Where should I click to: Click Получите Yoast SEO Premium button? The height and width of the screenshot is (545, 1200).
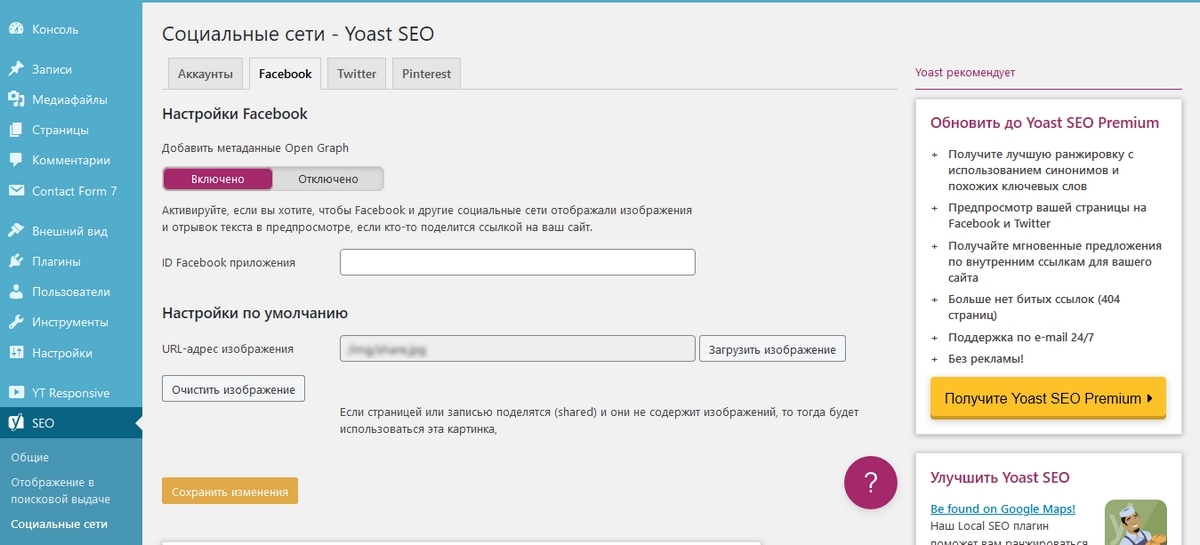tap(1048, 398)
